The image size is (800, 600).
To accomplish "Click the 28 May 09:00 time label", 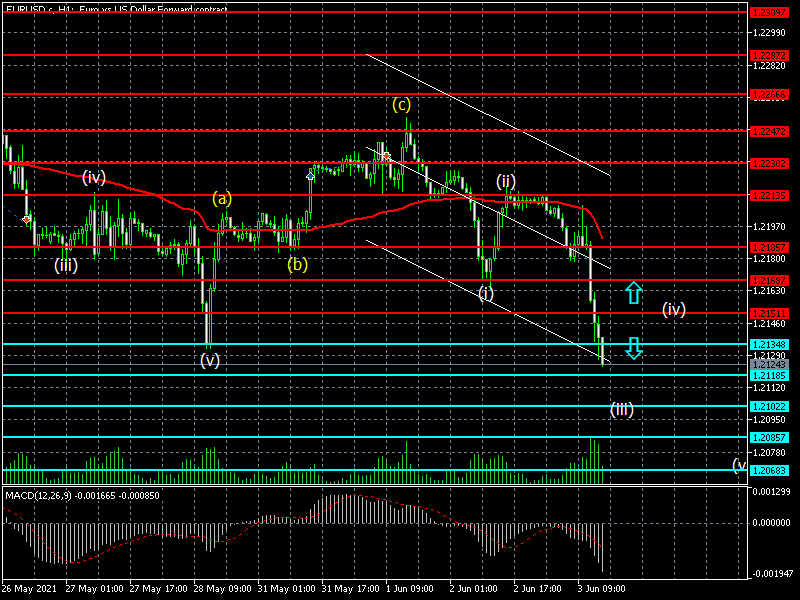I will pyautogui.click(x=222, y=589).
